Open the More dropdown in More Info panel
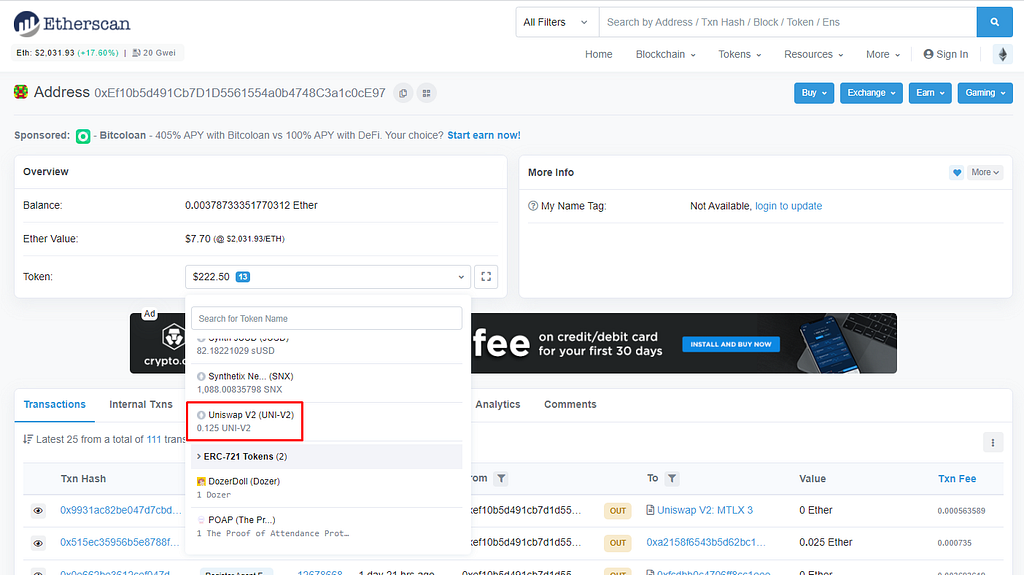The image size is (1024, 575). (x=985, y=172)
